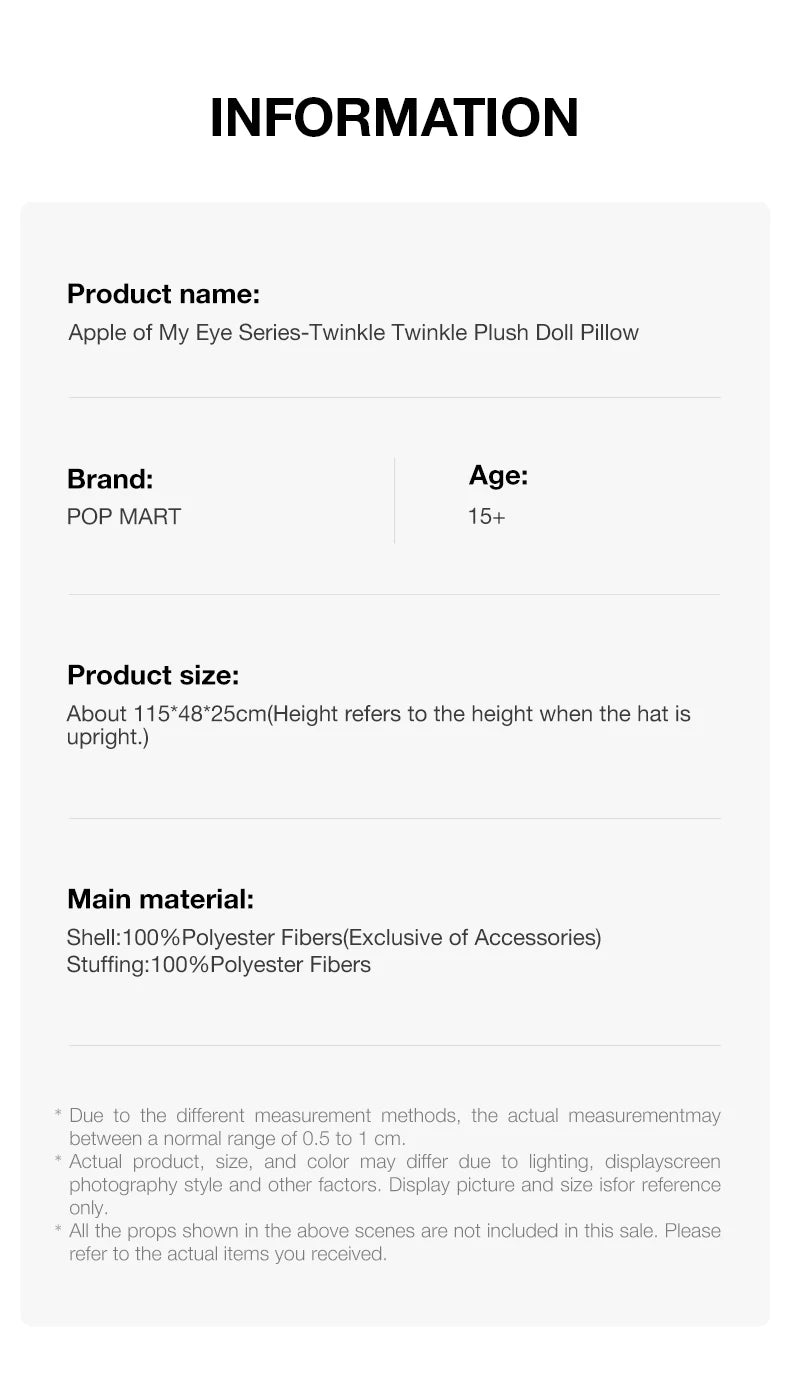Click the vertical divider between Brand and Age
The height and width of the screenshot is (1399, 790).
coord(395,500)
